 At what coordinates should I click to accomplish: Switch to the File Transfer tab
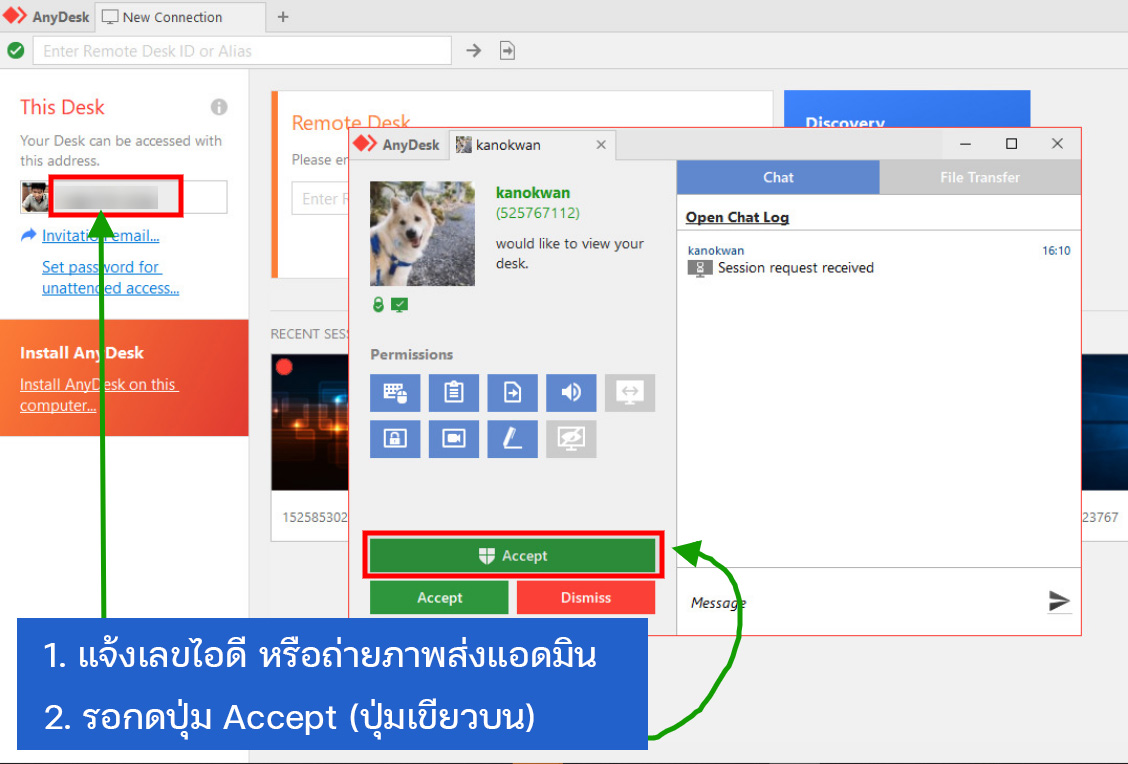tap(980, 177)
